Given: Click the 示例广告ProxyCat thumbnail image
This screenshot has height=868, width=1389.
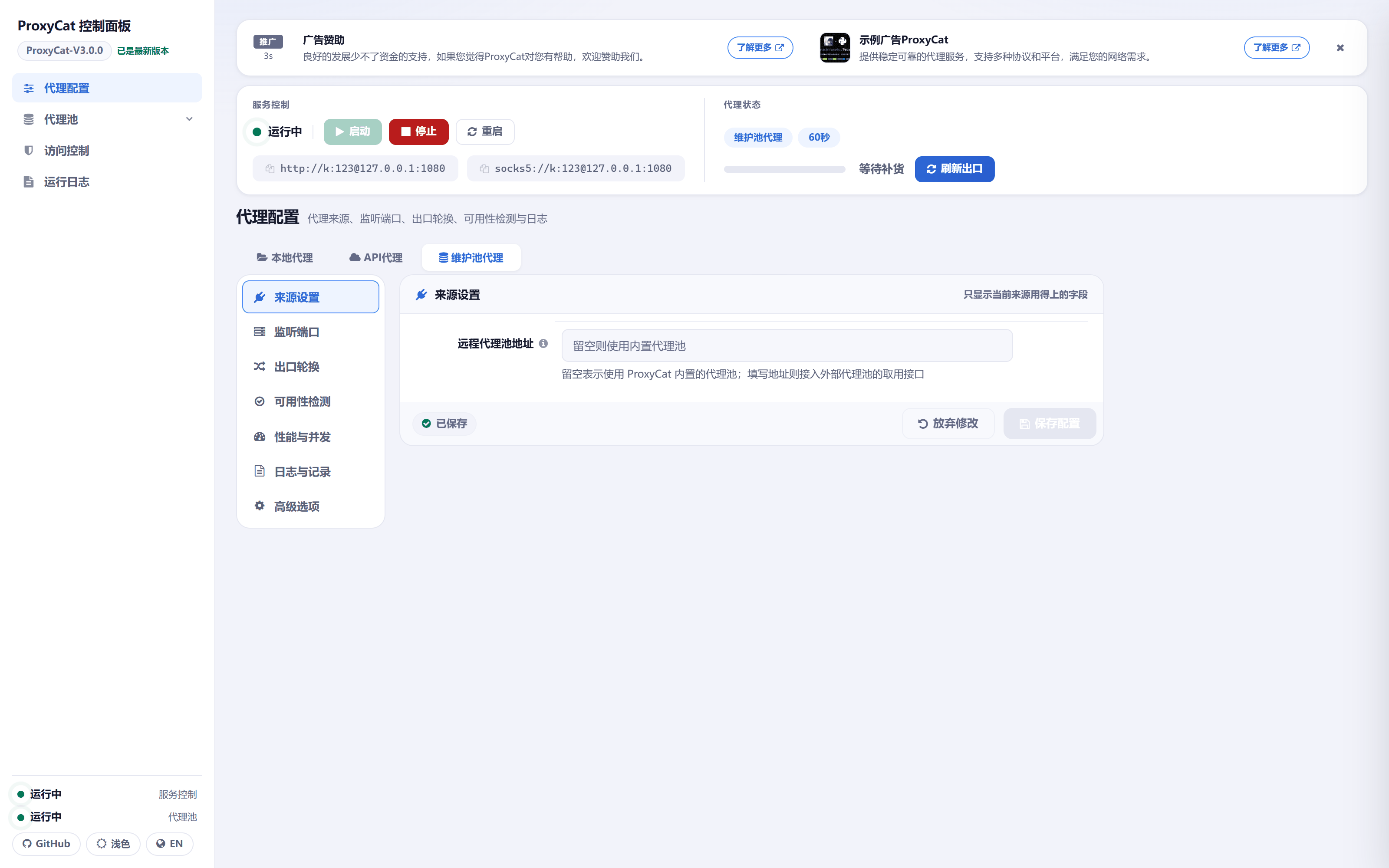Looking at the screenshot, I should pos(835,48).
